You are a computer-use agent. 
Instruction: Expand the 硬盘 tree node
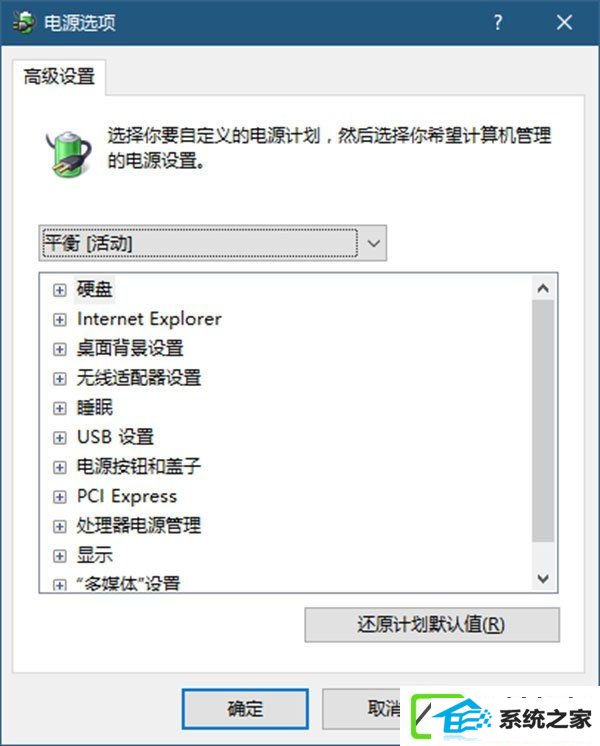[x=59, y=290]
